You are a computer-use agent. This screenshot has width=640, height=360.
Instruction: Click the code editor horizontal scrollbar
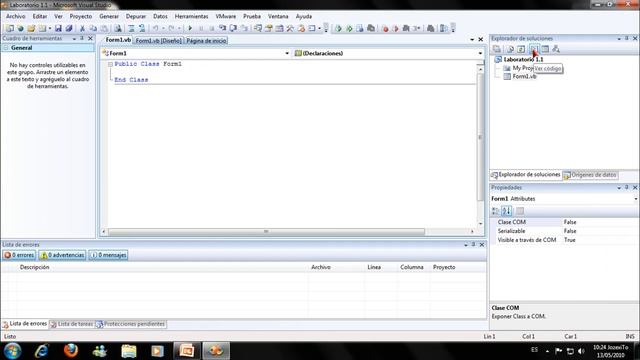[266, 232]
